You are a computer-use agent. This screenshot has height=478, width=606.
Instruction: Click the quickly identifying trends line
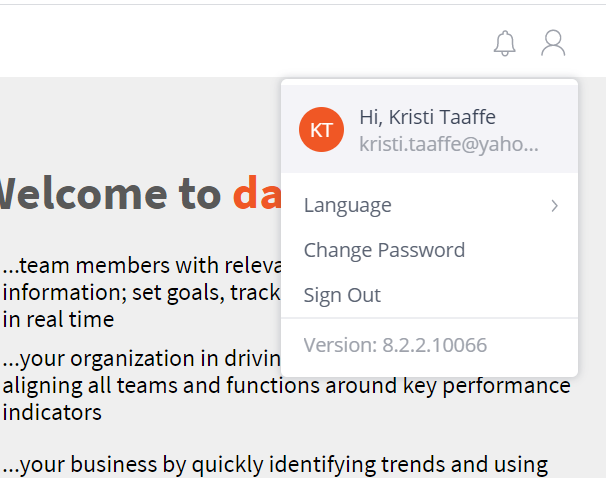(x=275, y=464)
